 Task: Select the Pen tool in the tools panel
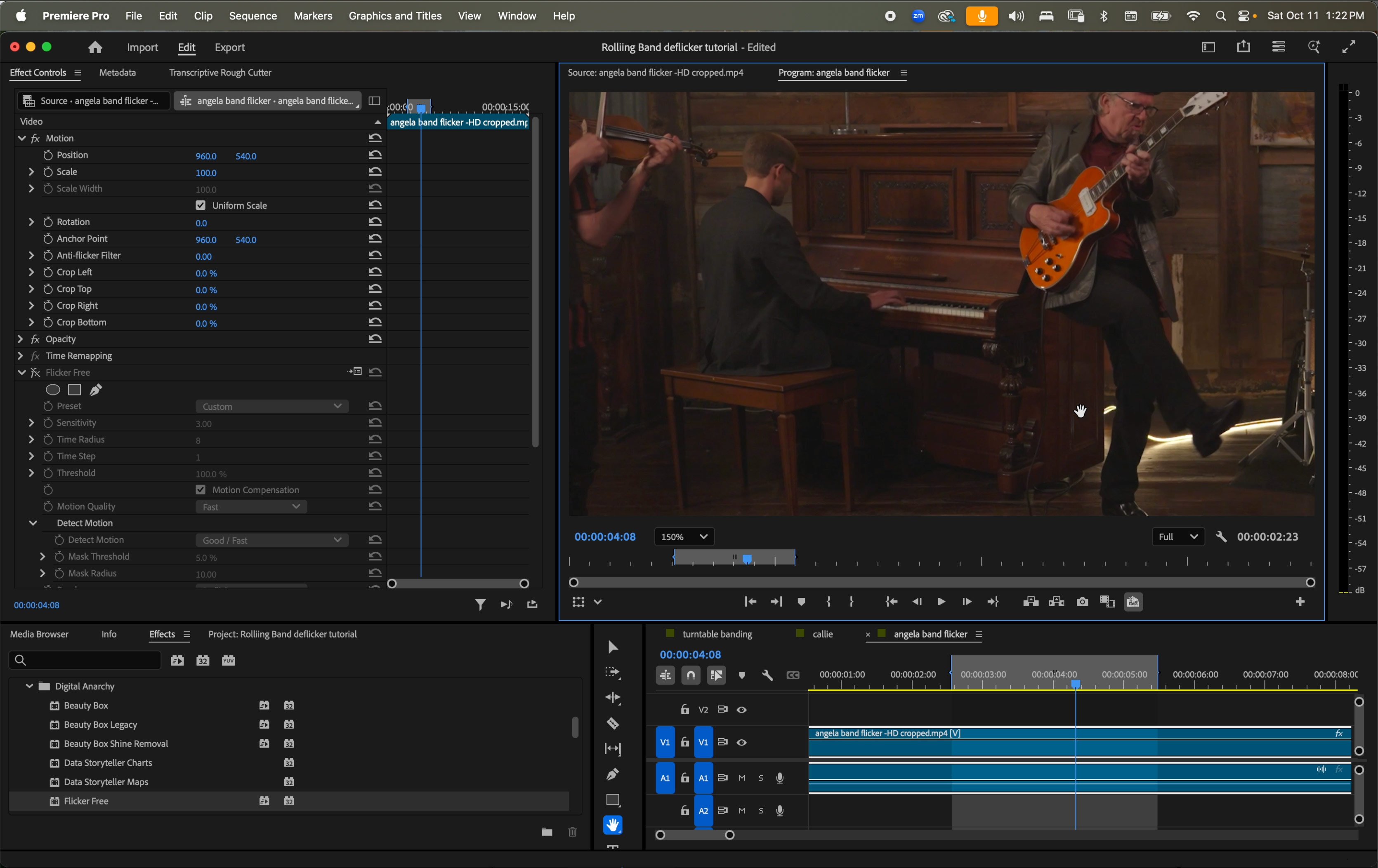(x=612, y=774)
